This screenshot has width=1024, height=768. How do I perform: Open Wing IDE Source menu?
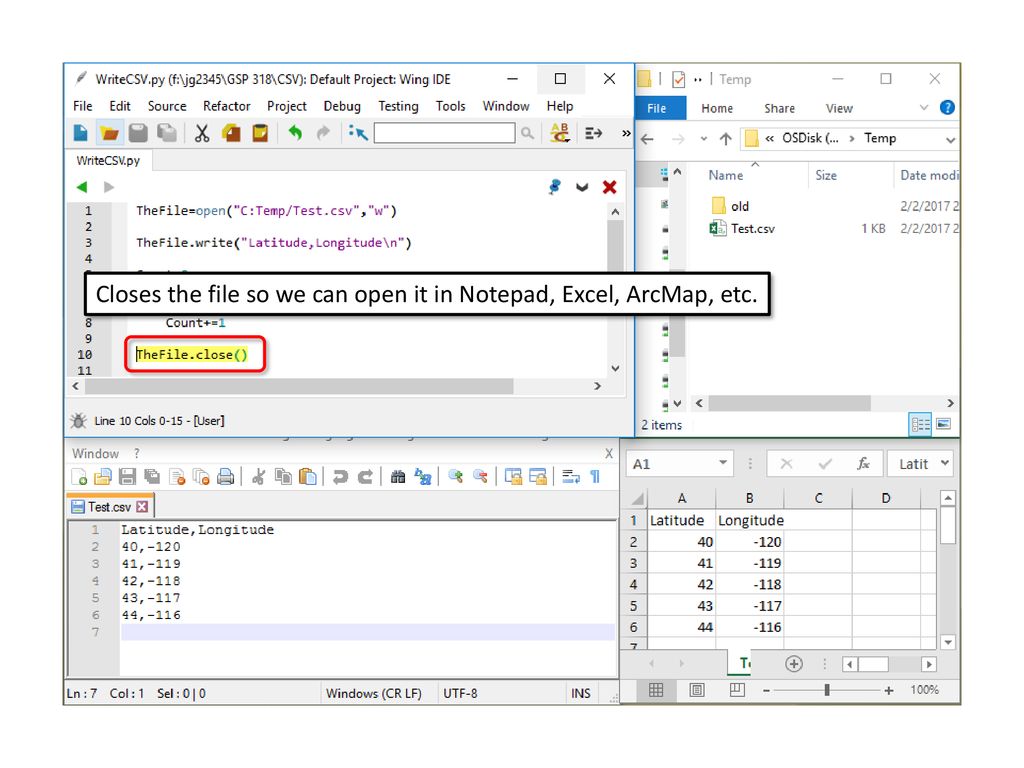pos(167,106)
